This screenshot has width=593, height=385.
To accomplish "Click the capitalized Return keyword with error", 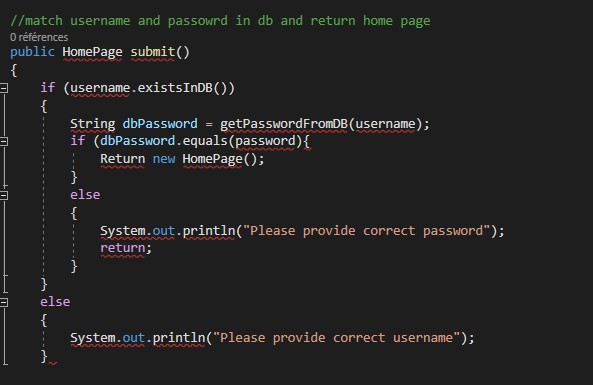I will point(123,159).
